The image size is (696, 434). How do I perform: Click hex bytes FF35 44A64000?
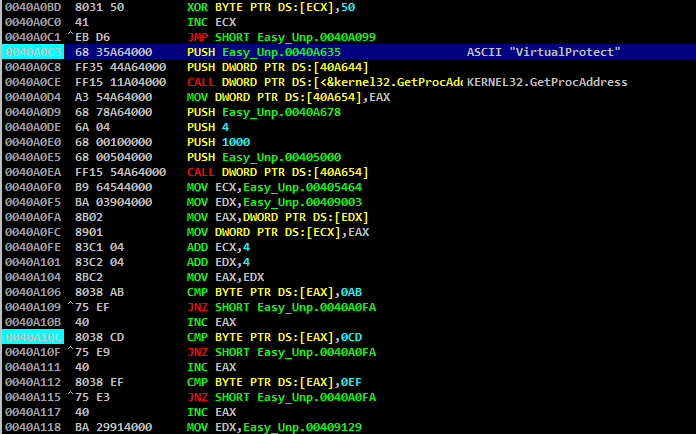click(x=121, y=67)
